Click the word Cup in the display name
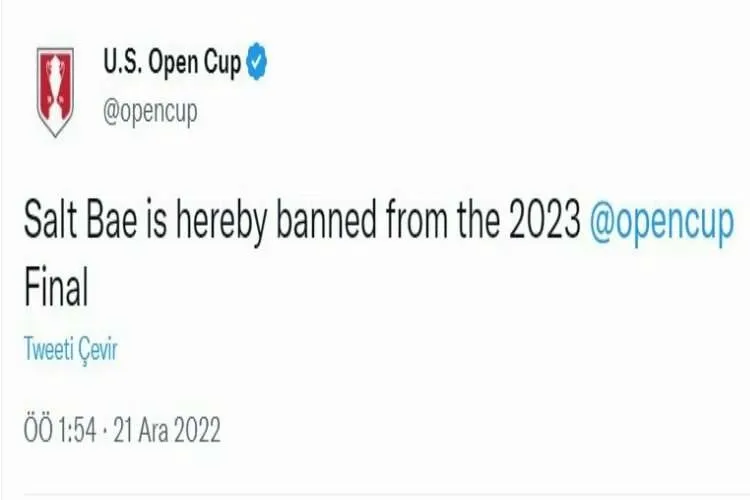Image resolution: width=750 pixels, height=500 pixels. click(220, 64)
